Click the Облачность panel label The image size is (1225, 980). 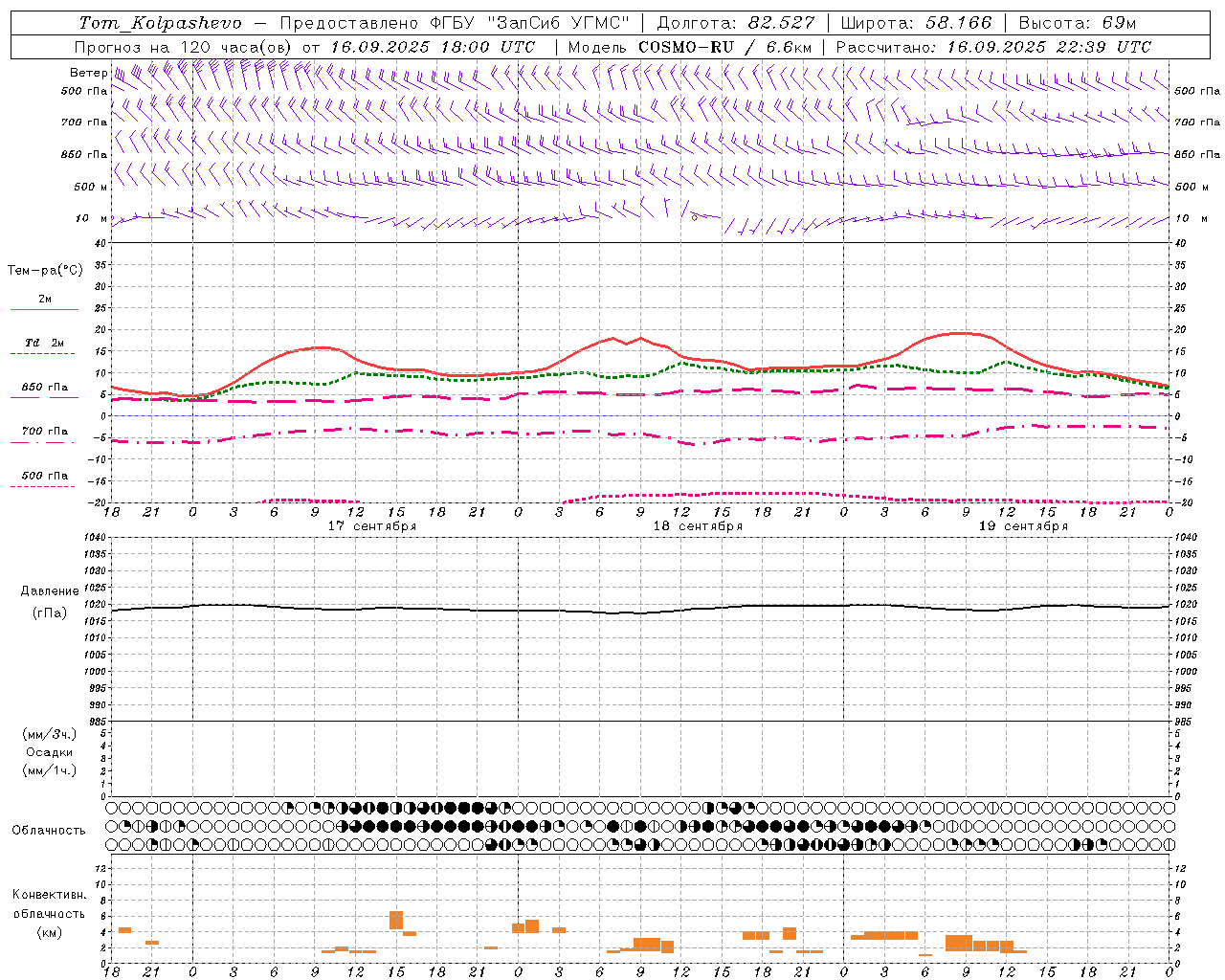point(49,831)
